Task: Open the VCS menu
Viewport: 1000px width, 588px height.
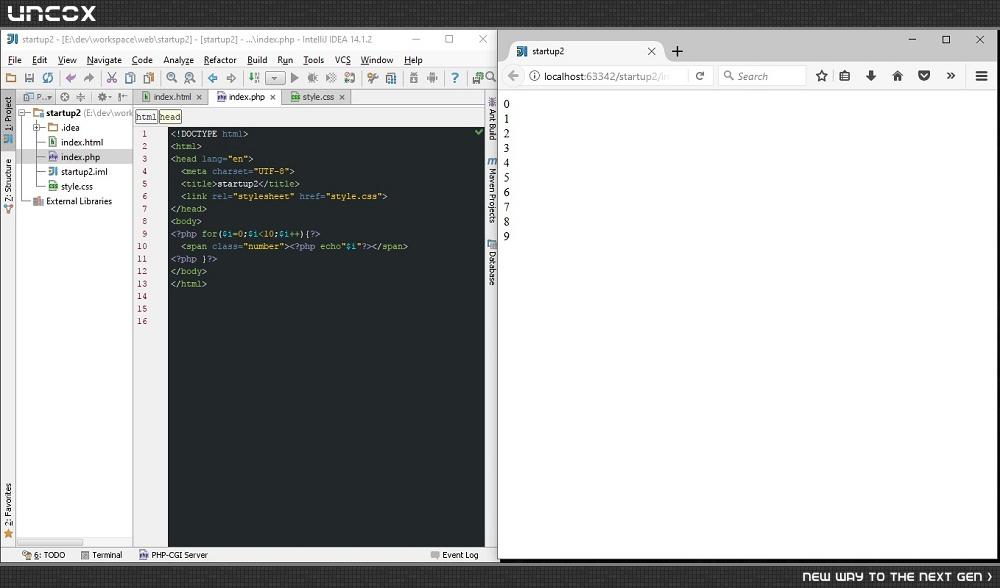Action: tap(342, 60)
